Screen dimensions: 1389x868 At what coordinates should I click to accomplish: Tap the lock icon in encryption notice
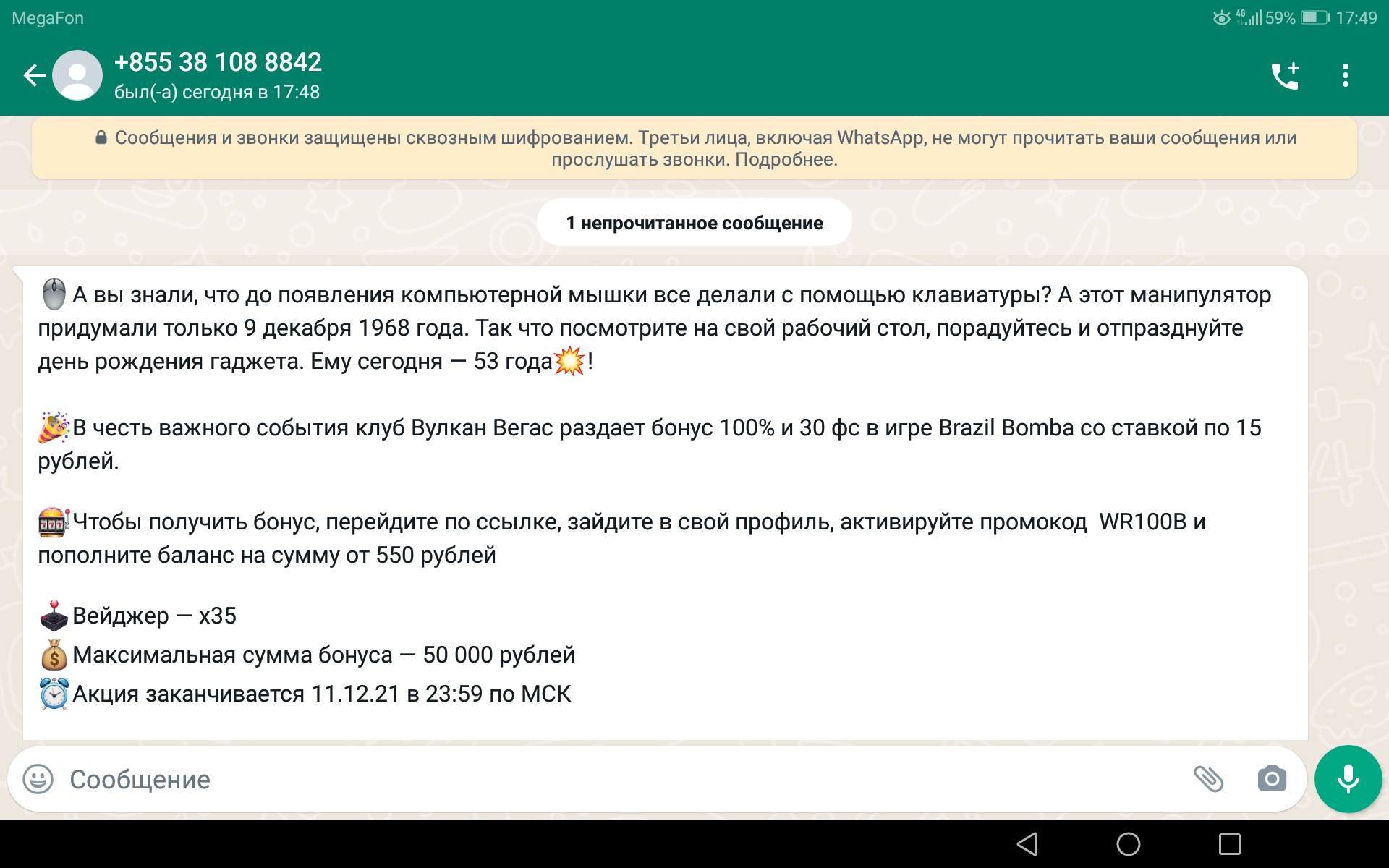coord(101,137)
